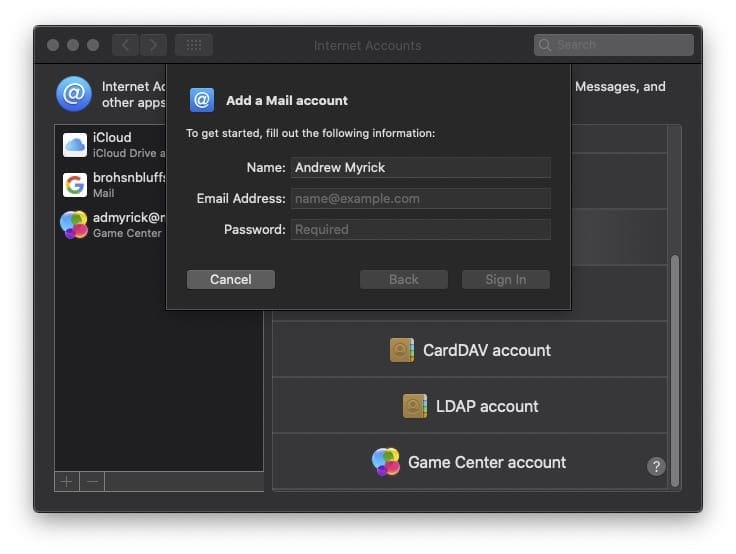Show all preferences grid button
736x554 pixels.
194,45
